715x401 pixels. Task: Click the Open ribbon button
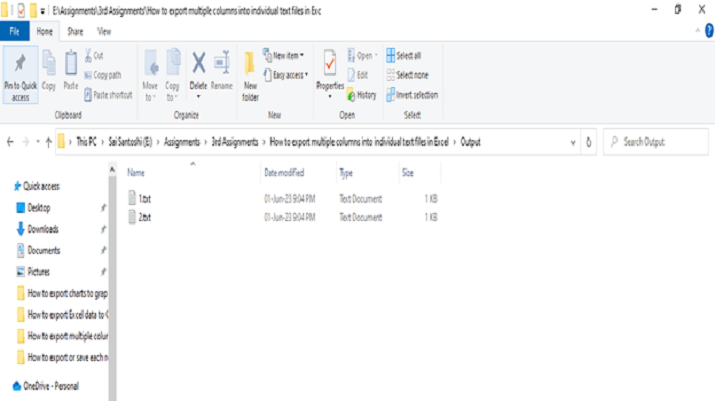(363, 56)
